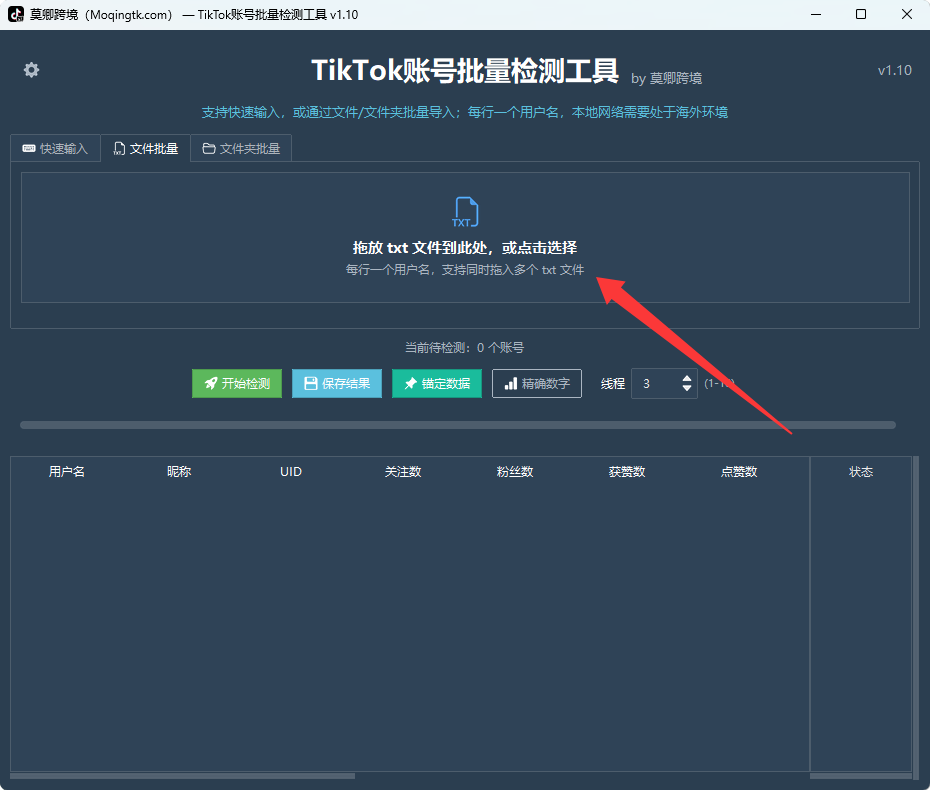Click the detection progress bar
The width and height of the screenshot is (930, 790).
[x=458, y=425]
